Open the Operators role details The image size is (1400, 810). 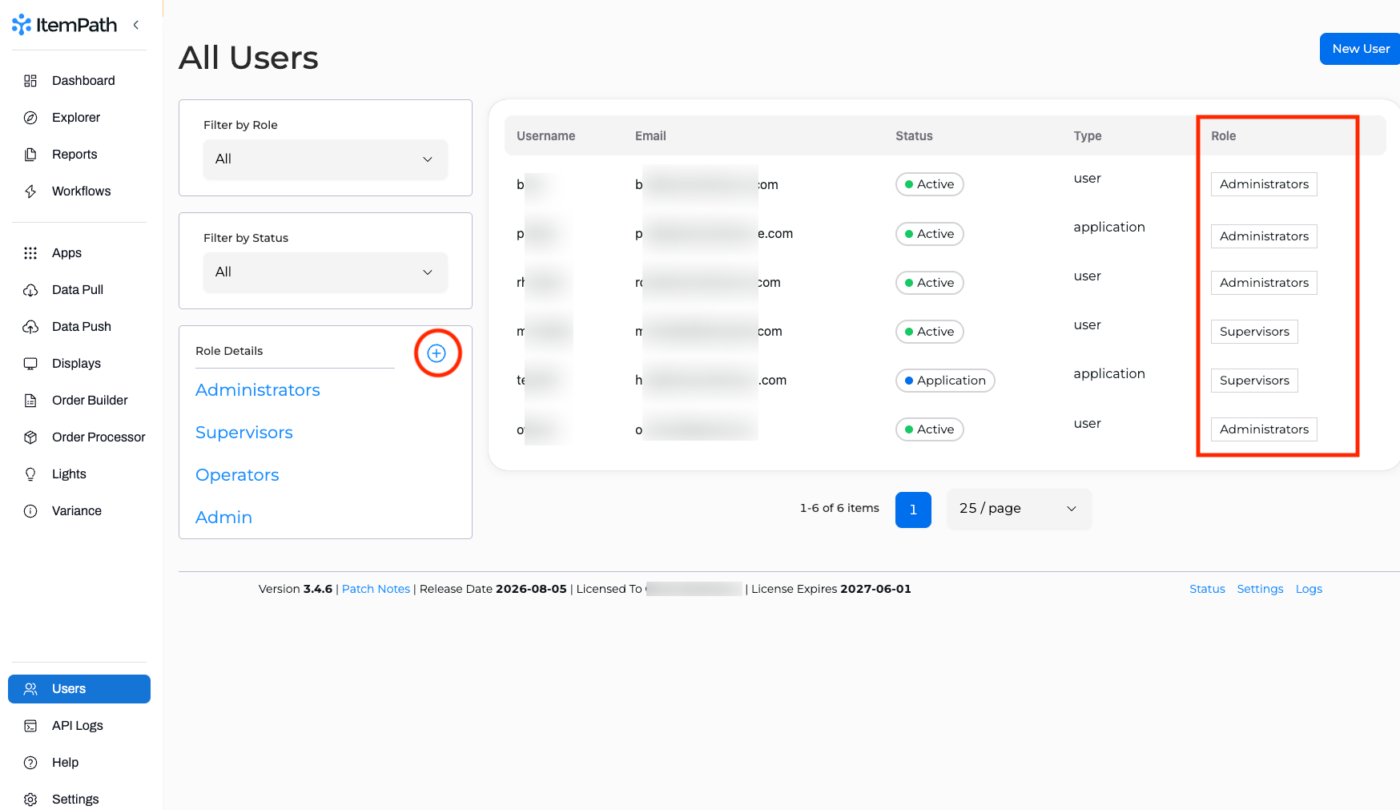(x=237, y=475)
